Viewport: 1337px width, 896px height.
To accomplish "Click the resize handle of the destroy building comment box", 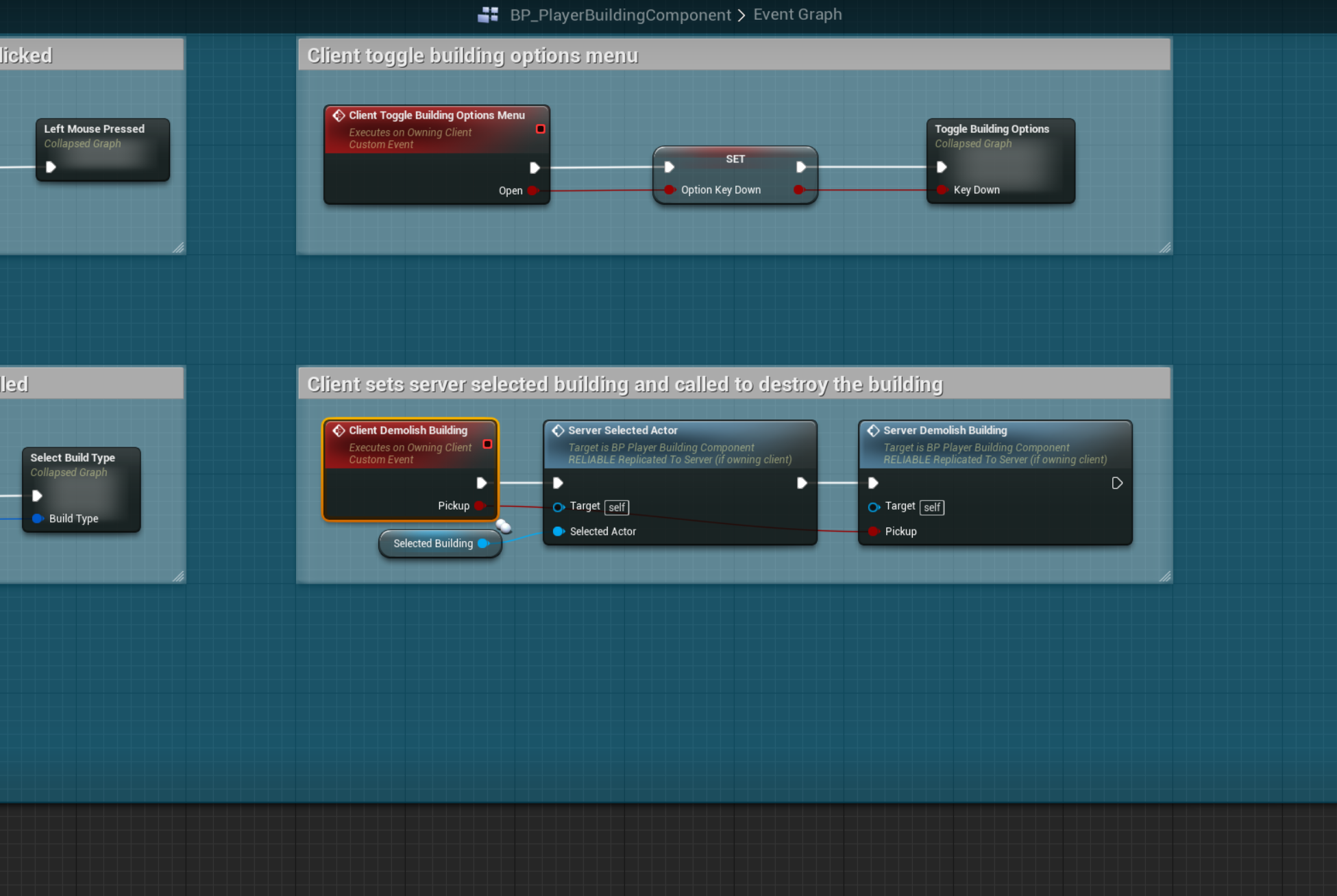I will tap(1164, 576).
